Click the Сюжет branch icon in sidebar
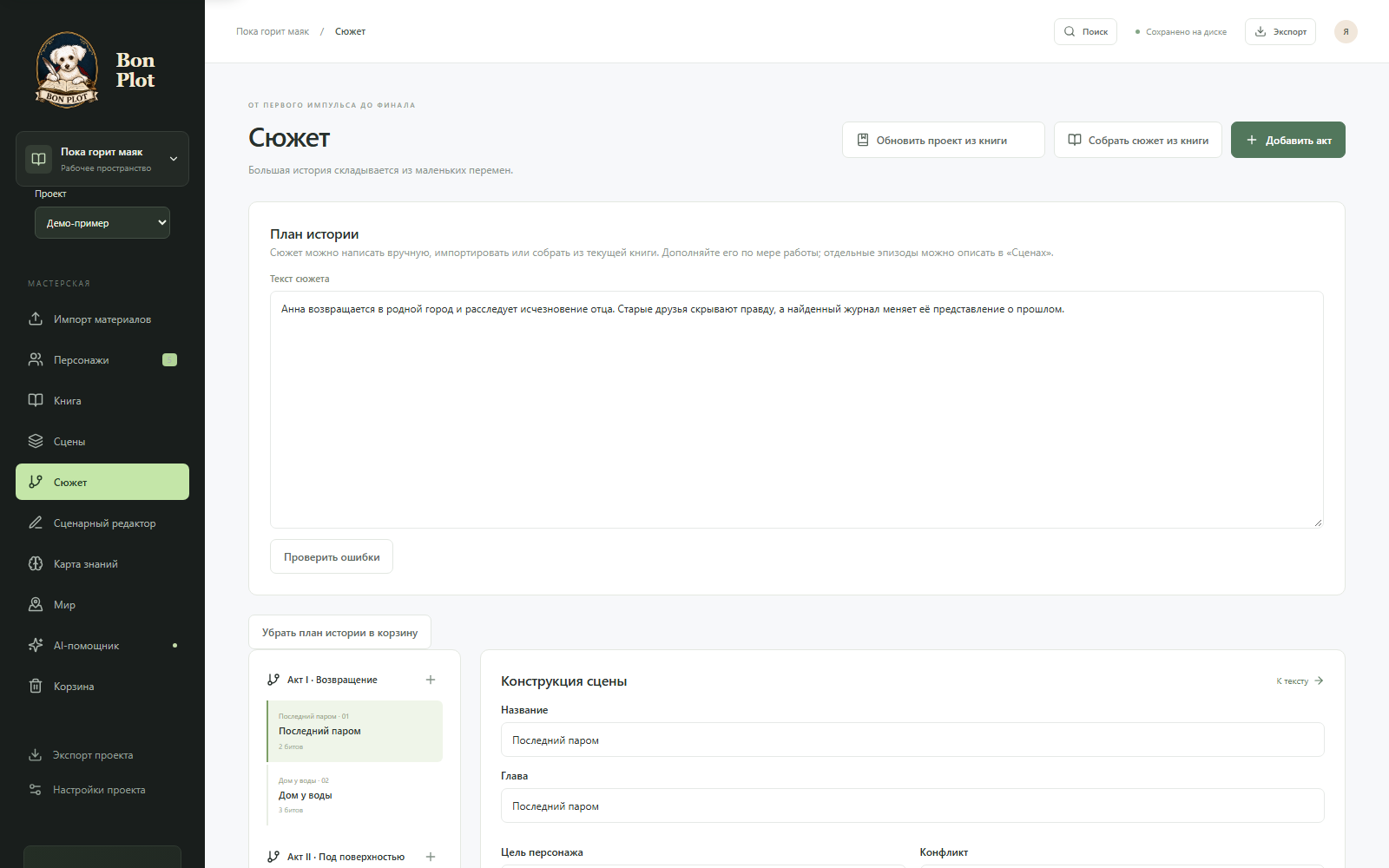 click(x=36, y=482)
